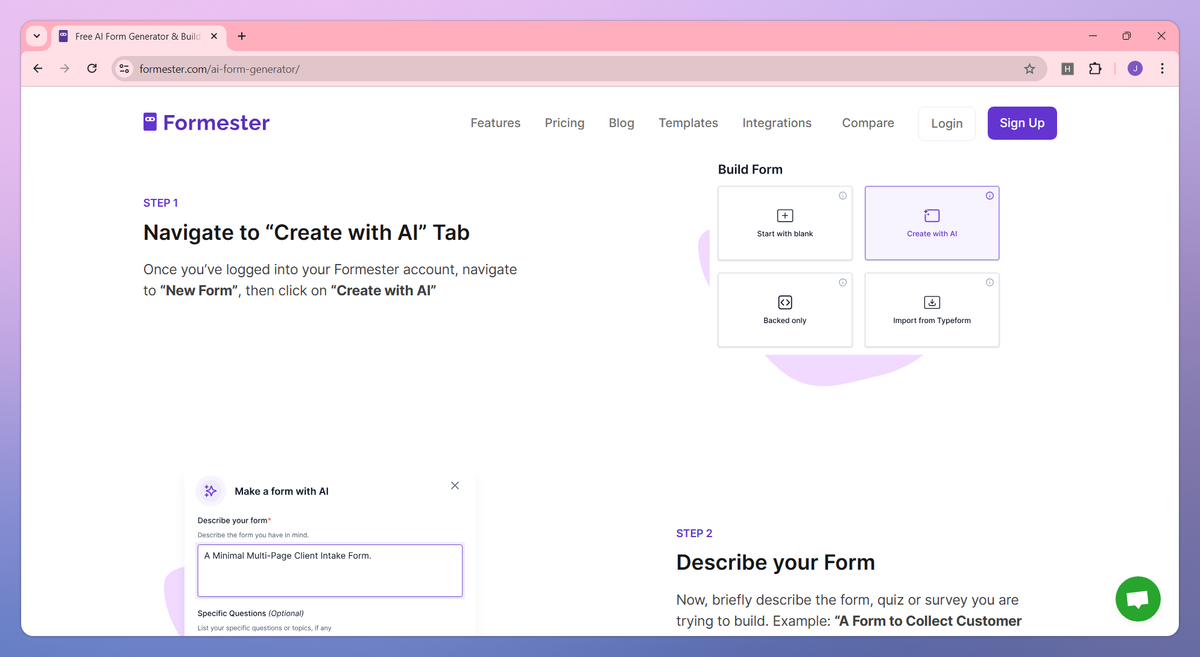Open Integrations in the navigation bar
Viewport: 1200px width, 657px height.
[x=777, y=123]
